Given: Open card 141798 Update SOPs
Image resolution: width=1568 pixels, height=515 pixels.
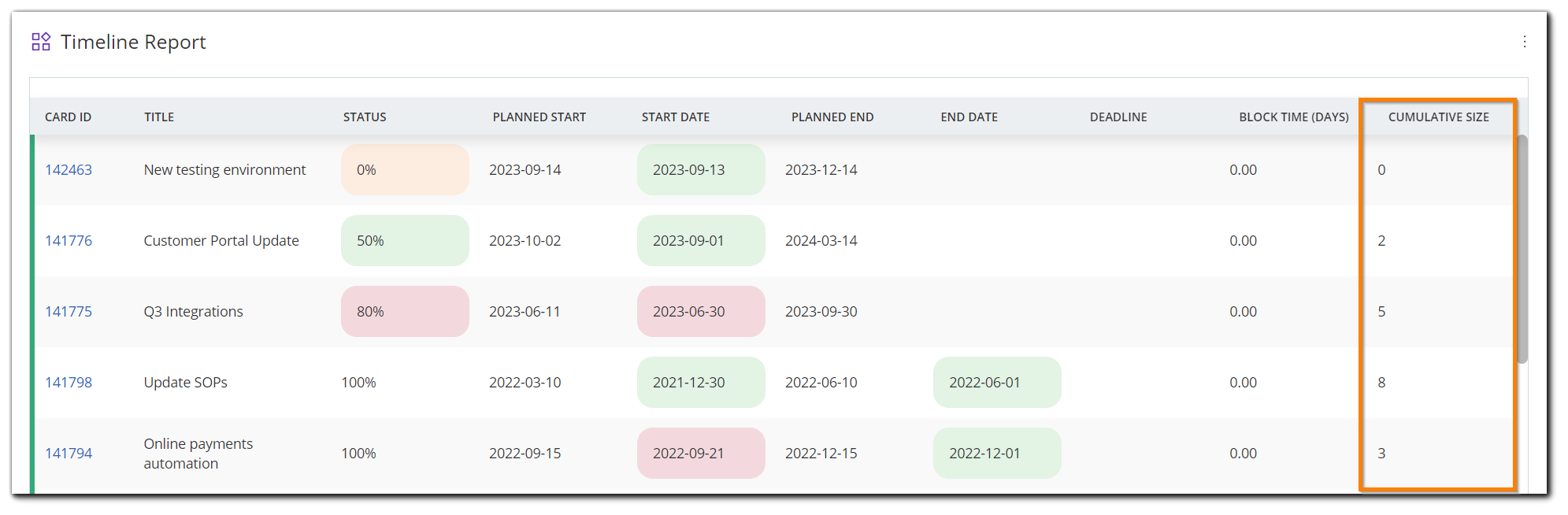Looking at the screenshot, I should point(69,382).
